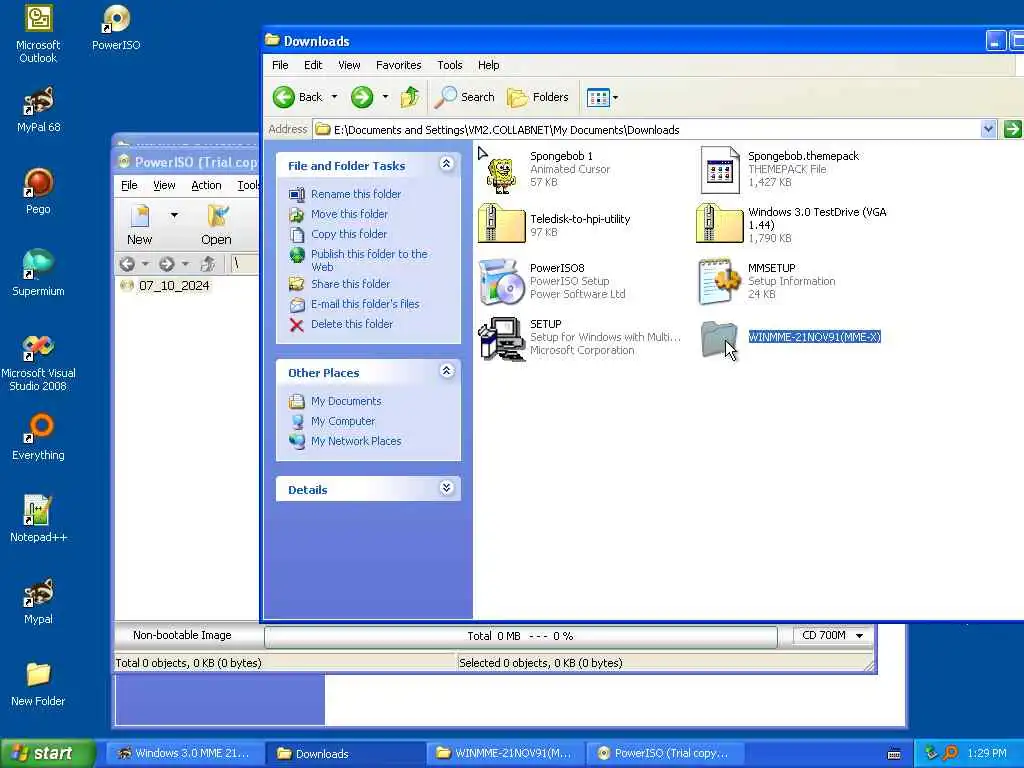
Task: Open the Search magnifier tool
Action: (465, 97)
